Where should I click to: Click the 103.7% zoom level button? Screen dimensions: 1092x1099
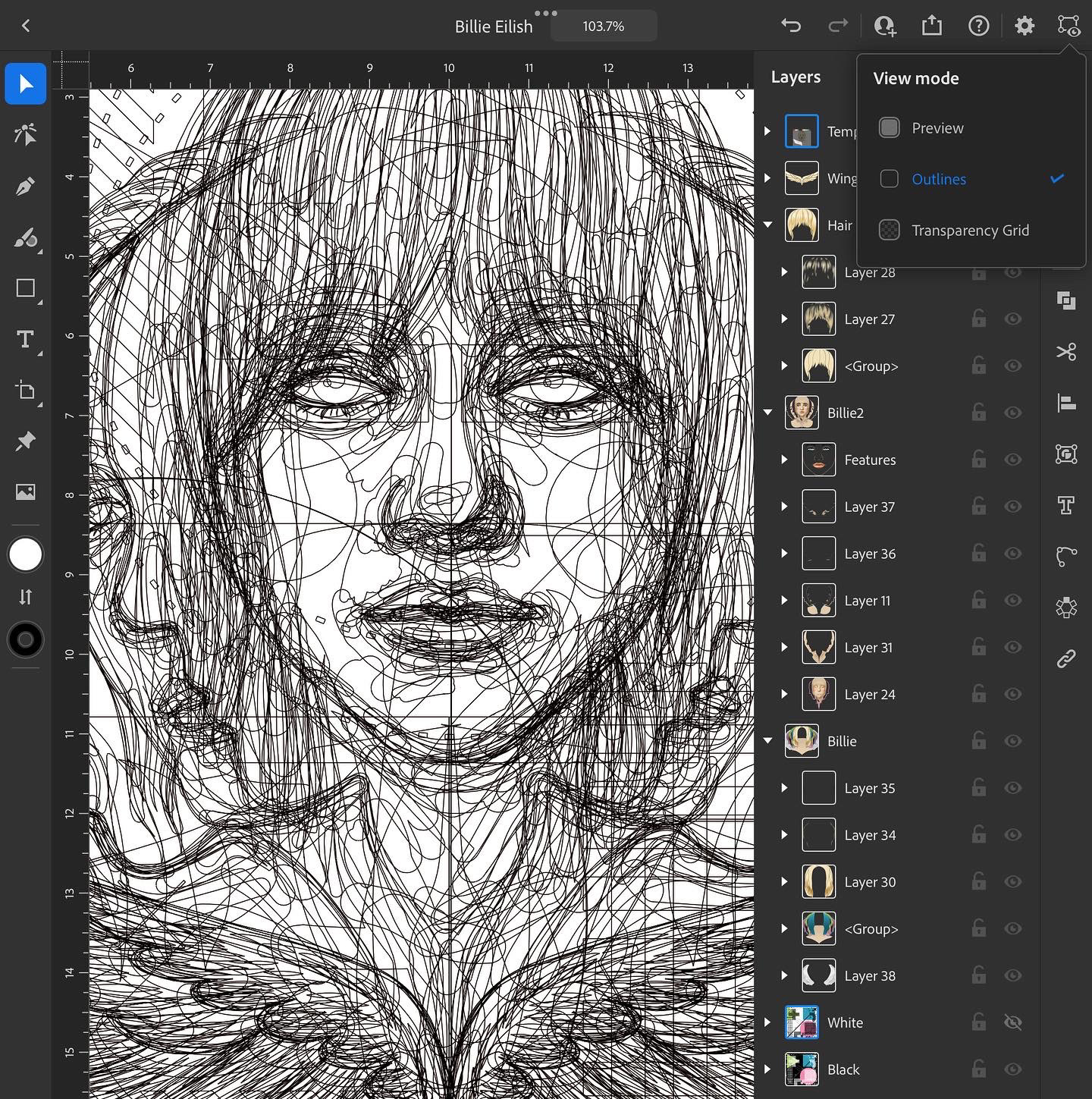(604, 26)
